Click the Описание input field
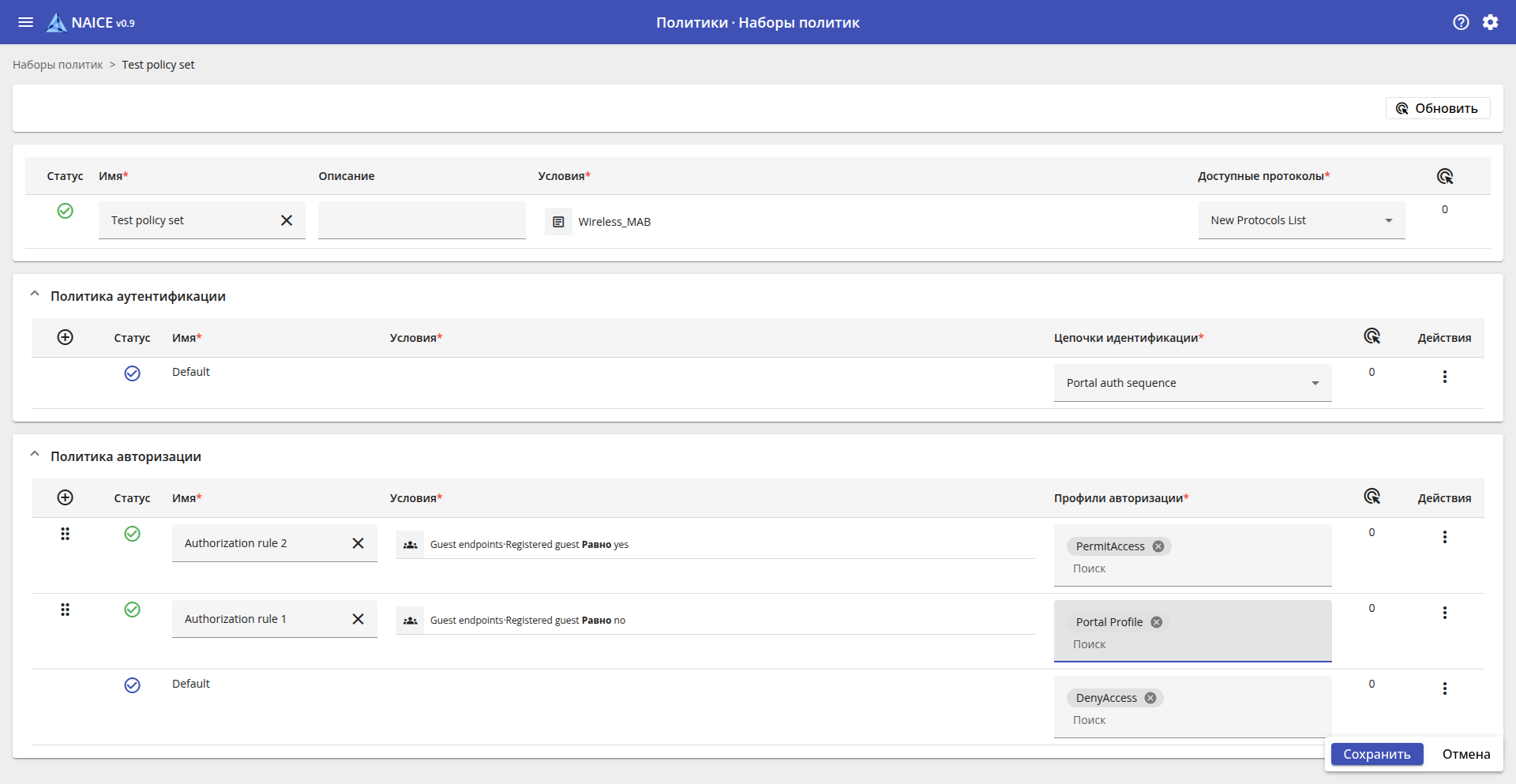This screenshot has height=784, width=1516. pyautogui.click(x=422, y=220)
